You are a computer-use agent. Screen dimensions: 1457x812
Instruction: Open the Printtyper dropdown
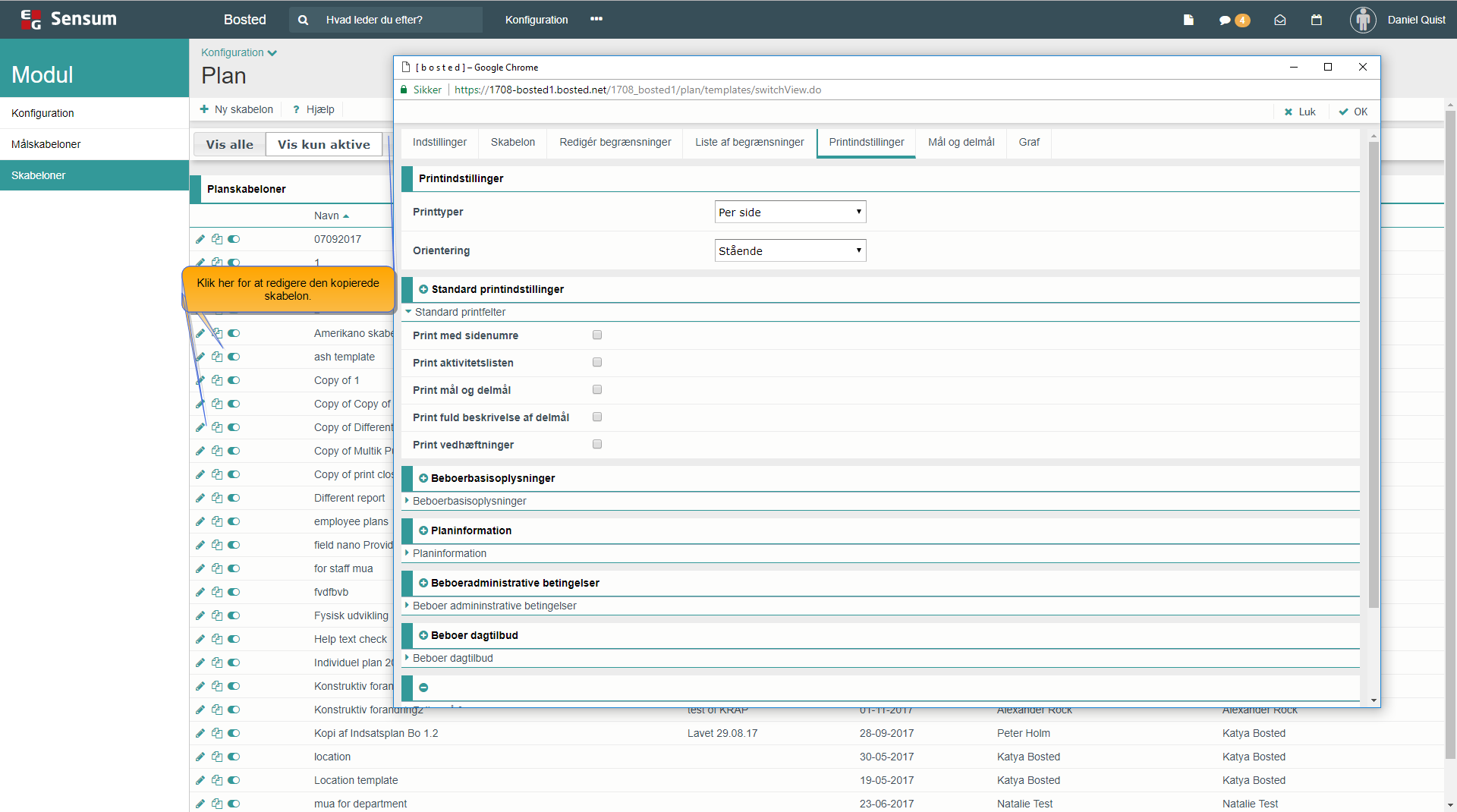click(x=789, y=212)
